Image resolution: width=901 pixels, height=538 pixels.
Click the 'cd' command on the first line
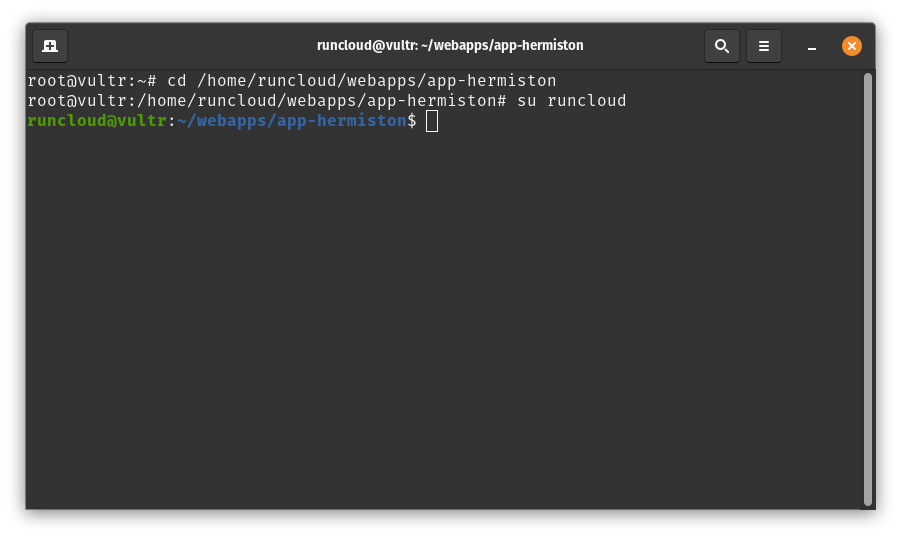177,80
